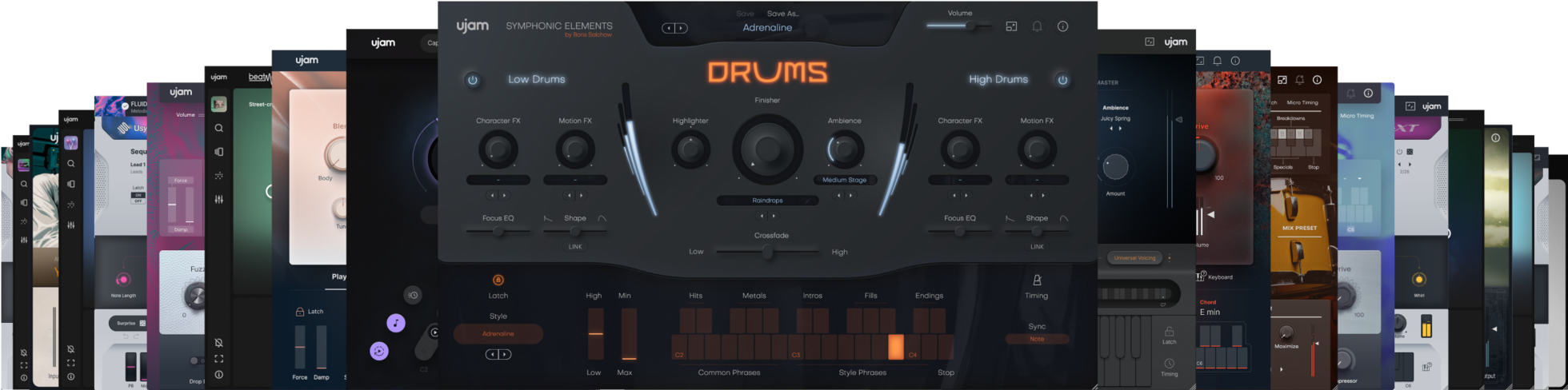Click the purple loop button in background window
This screenshot has height=390, width=1568.
point(379,351)
